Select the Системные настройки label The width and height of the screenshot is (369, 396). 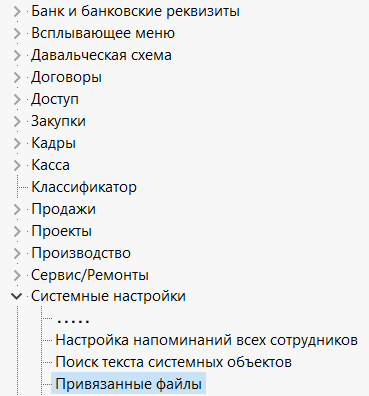point(108,296)
